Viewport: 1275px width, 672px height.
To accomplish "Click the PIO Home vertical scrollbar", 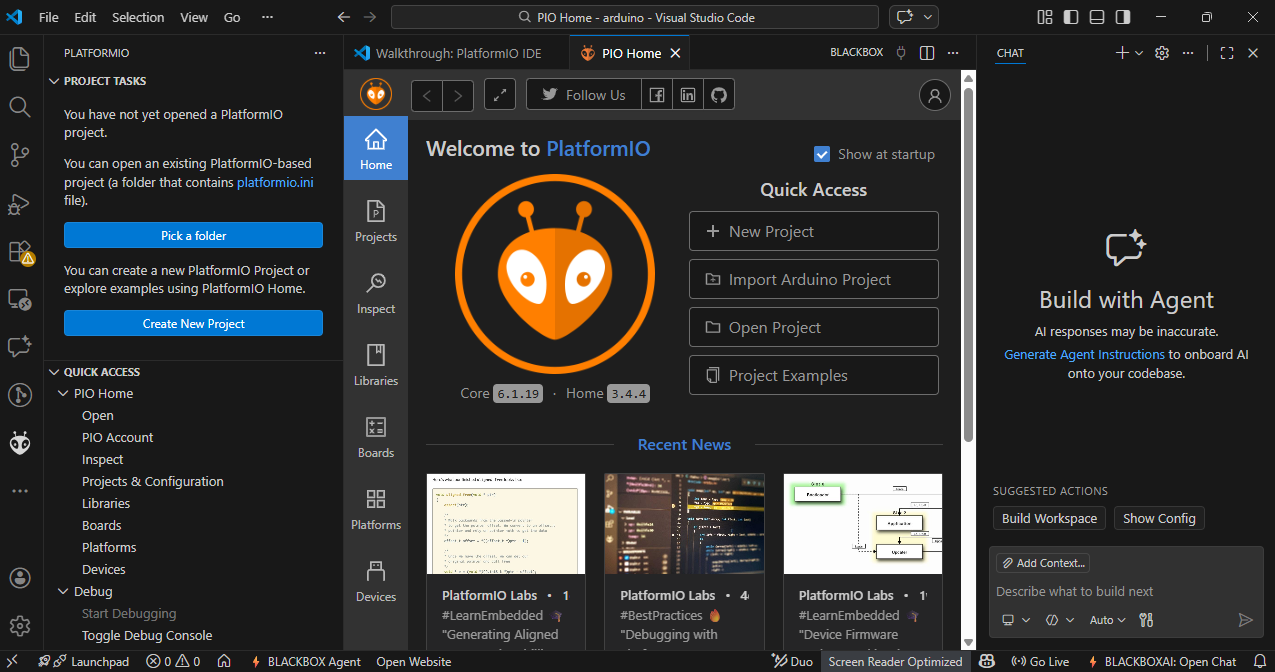I will [x=968, y=264].
